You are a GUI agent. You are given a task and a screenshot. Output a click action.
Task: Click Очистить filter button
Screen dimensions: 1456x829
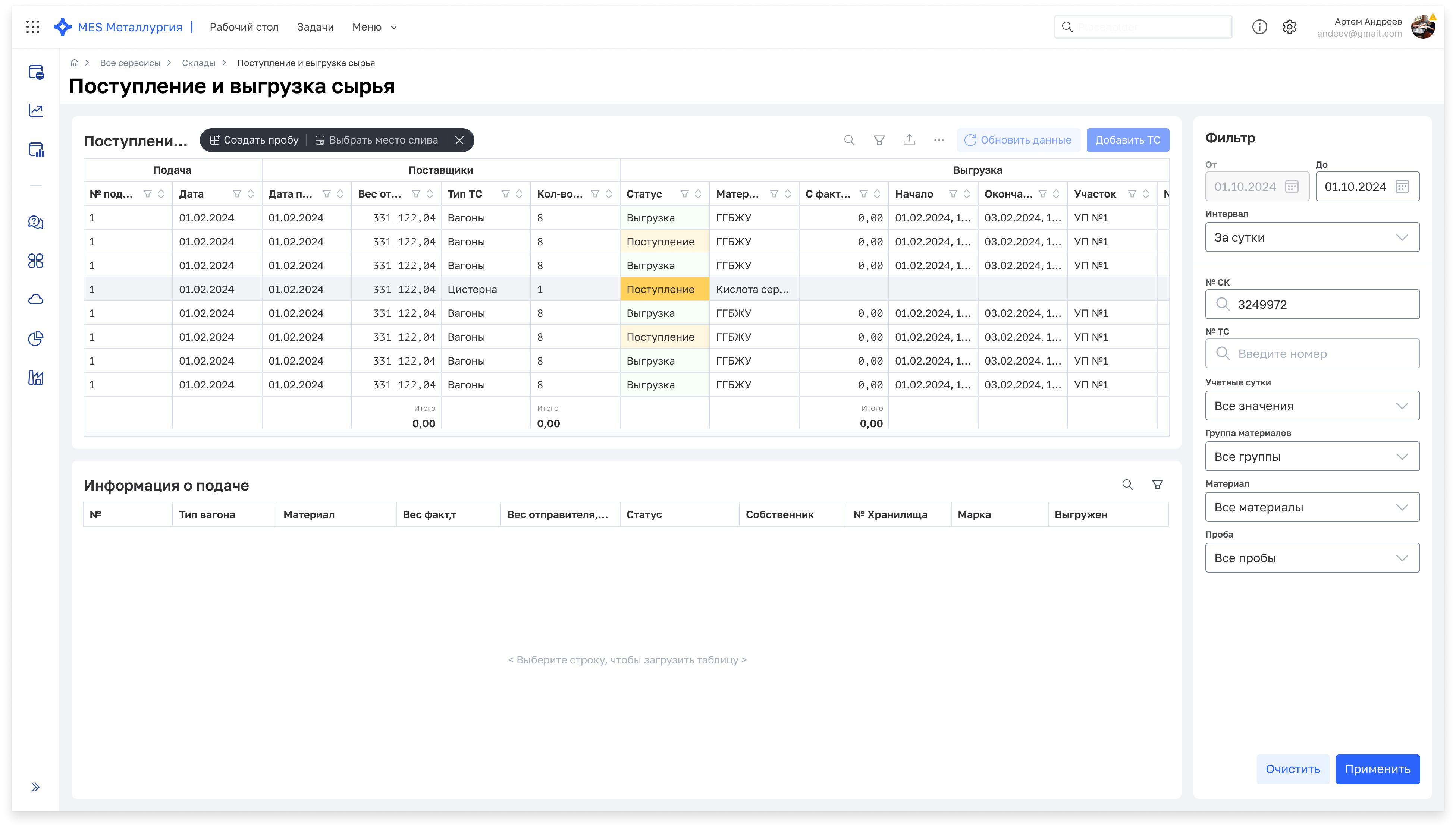tap(1293, 769)
